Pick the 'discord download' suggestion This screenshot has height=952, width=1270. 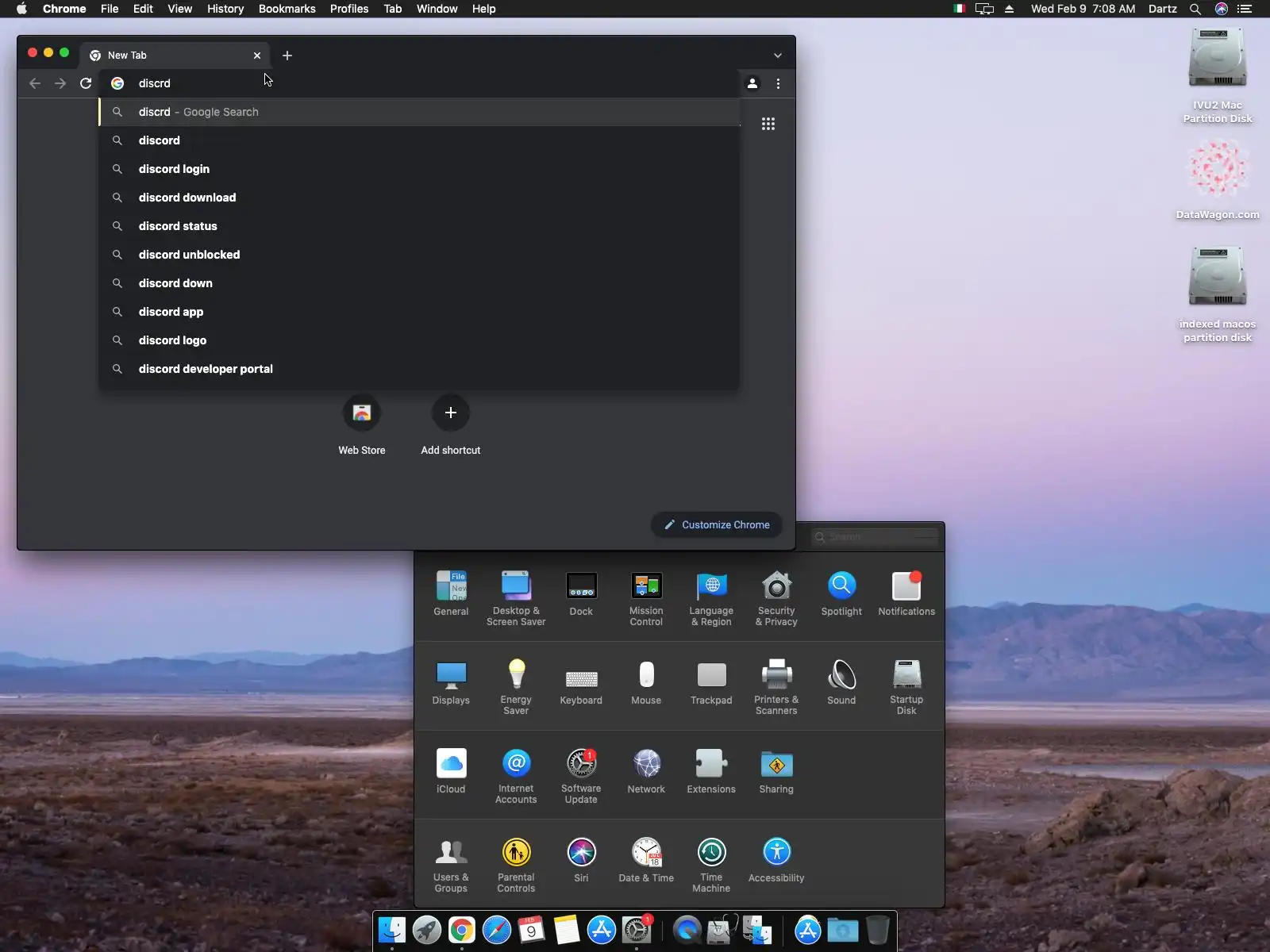[419, 198]
